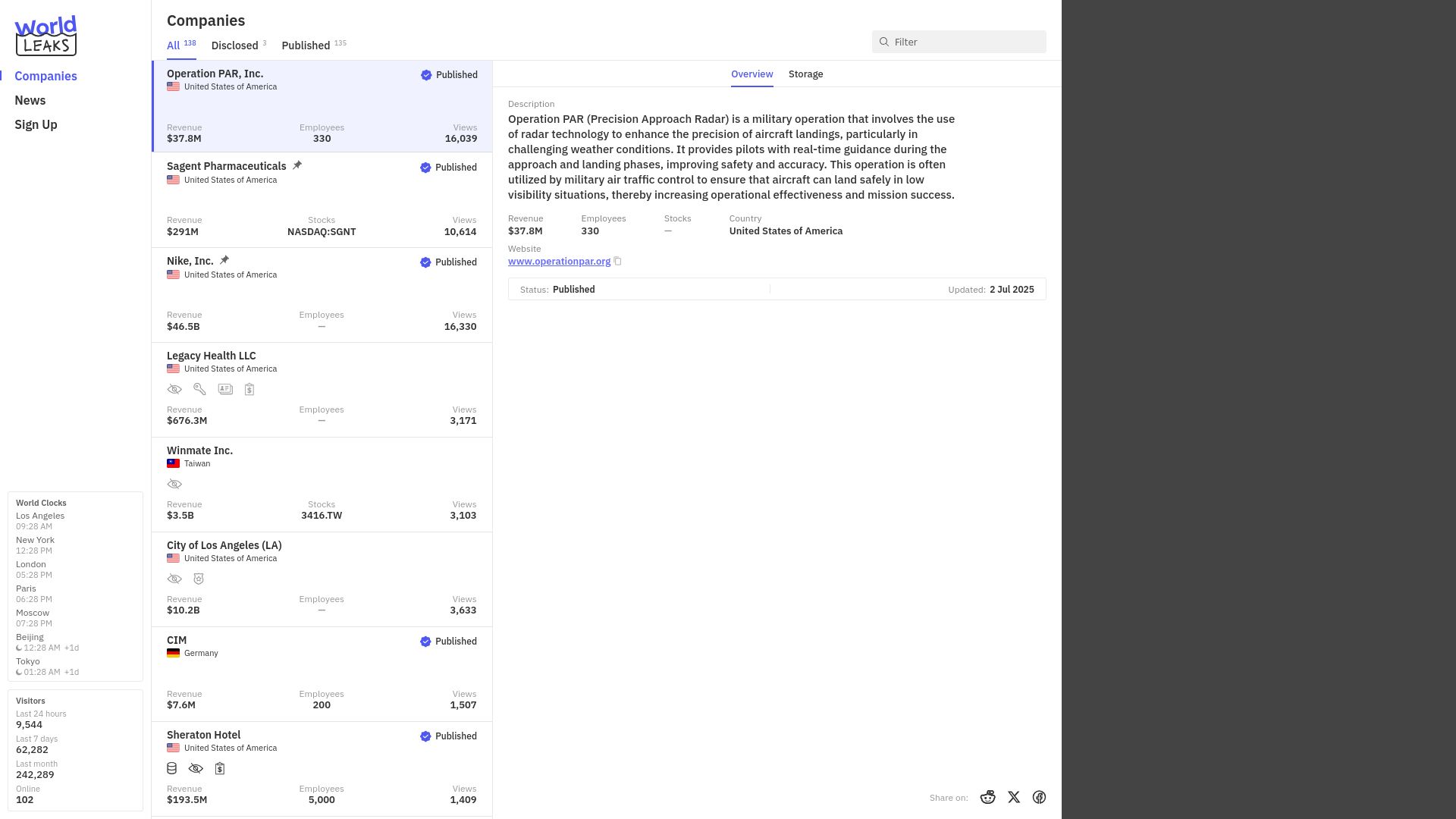Switch to the Published tab

click(x=314, y=45)
